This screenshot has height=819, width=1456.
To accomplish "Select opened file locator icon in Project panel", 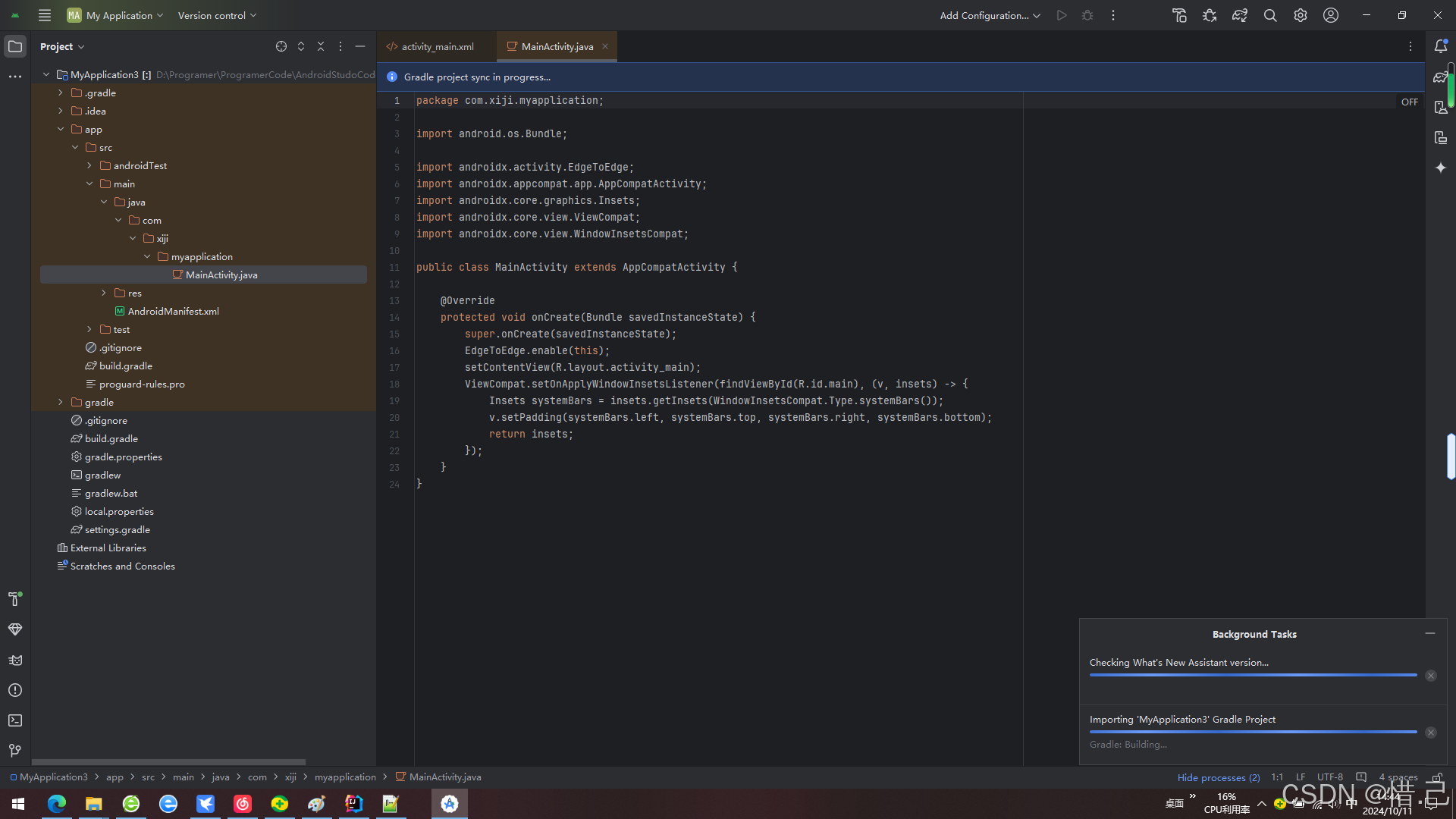I will coord(281,46).
